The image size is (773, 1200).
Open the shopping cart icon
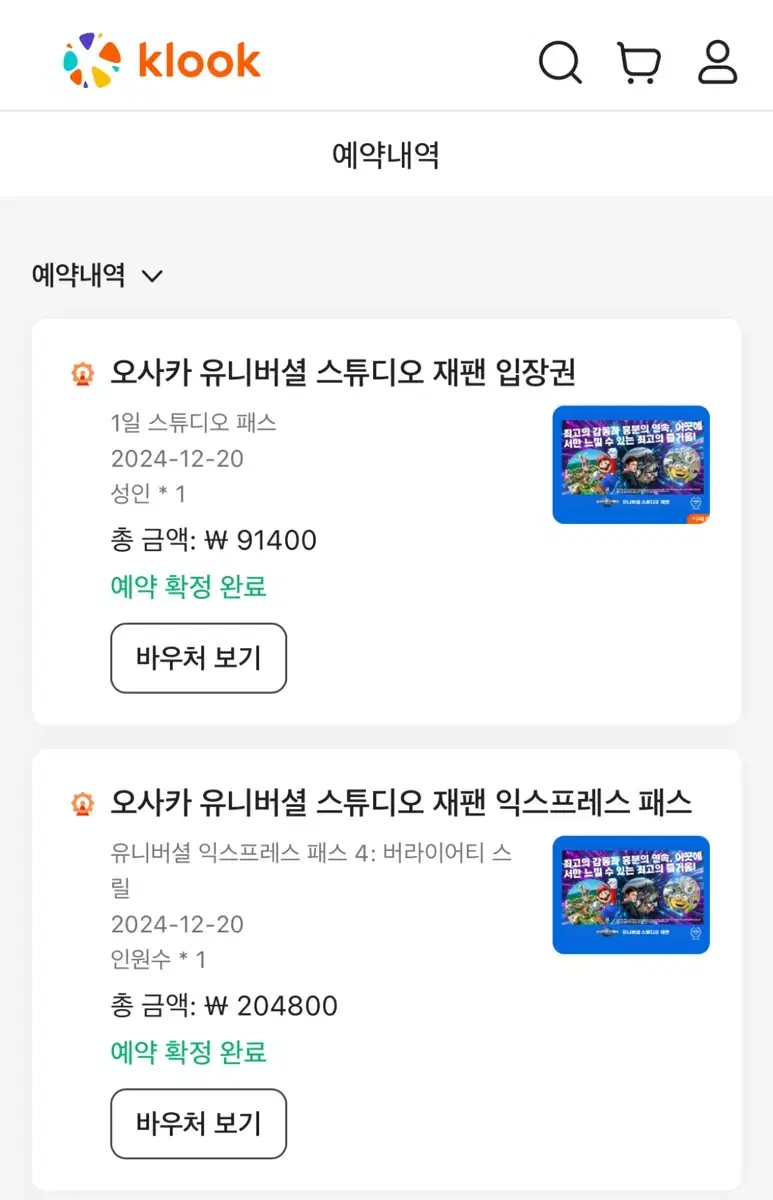(x=639, y=62)
